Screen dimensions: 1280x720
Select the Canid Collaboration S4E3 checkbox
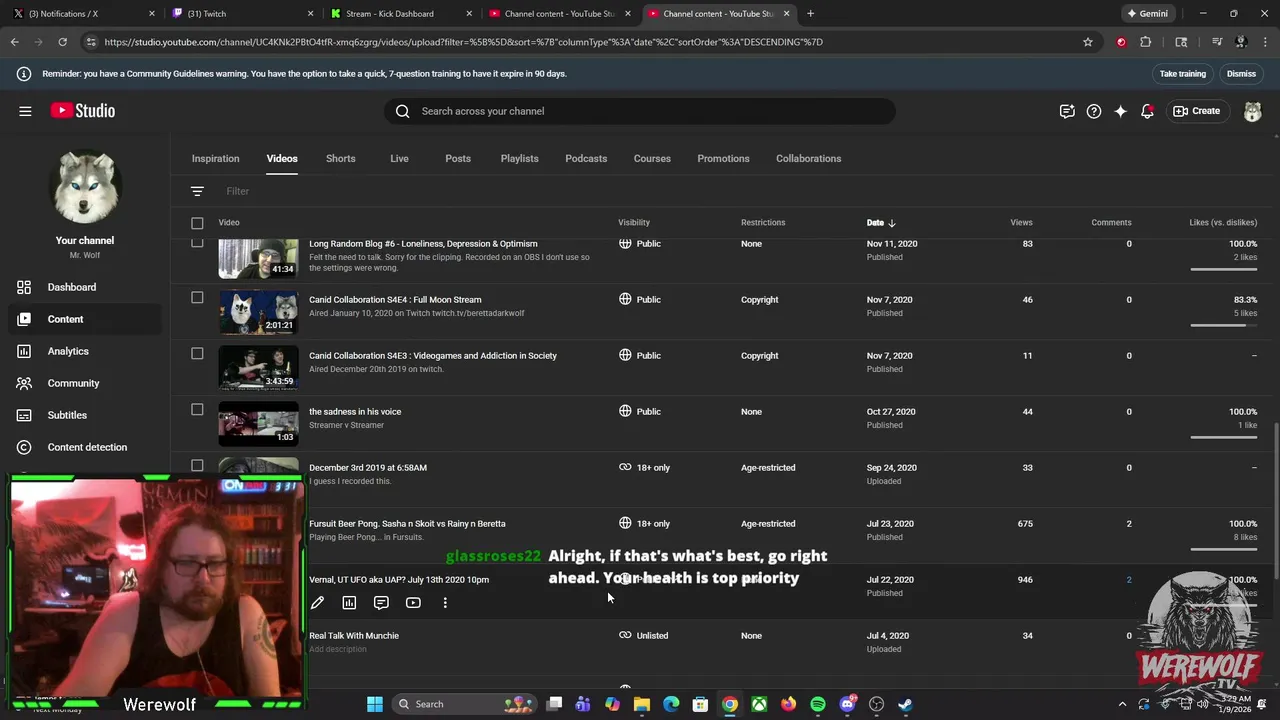click(197, 353)
